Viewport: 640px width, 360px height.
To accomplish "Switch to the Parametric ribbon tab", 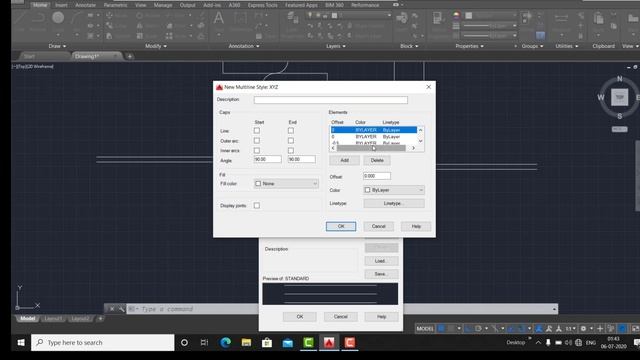I will (x=115, y=5).
